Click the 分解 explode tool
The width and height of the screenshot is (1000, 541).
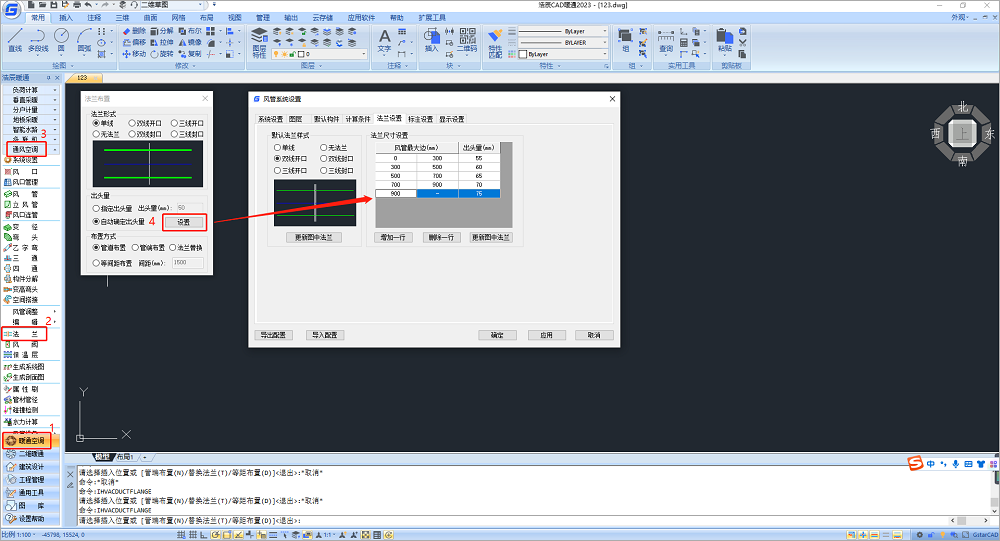pyautogui.click(x=162, y=31)
